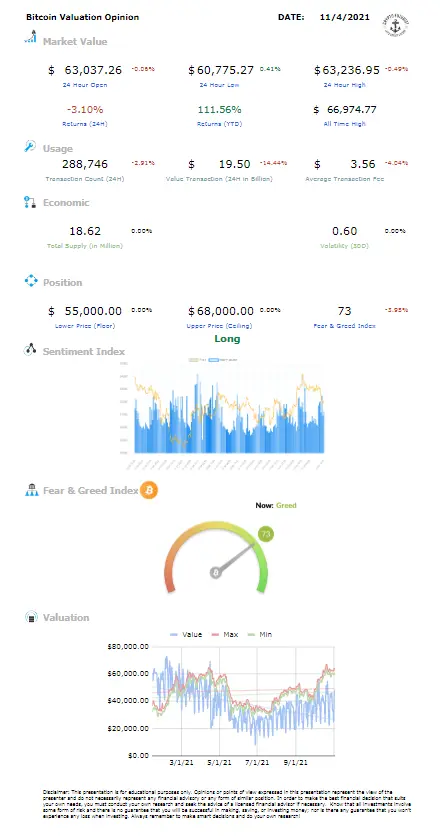Click the Economic section icon
The width and height of the screenshot is (440, 837).
(x=30, y=202)
